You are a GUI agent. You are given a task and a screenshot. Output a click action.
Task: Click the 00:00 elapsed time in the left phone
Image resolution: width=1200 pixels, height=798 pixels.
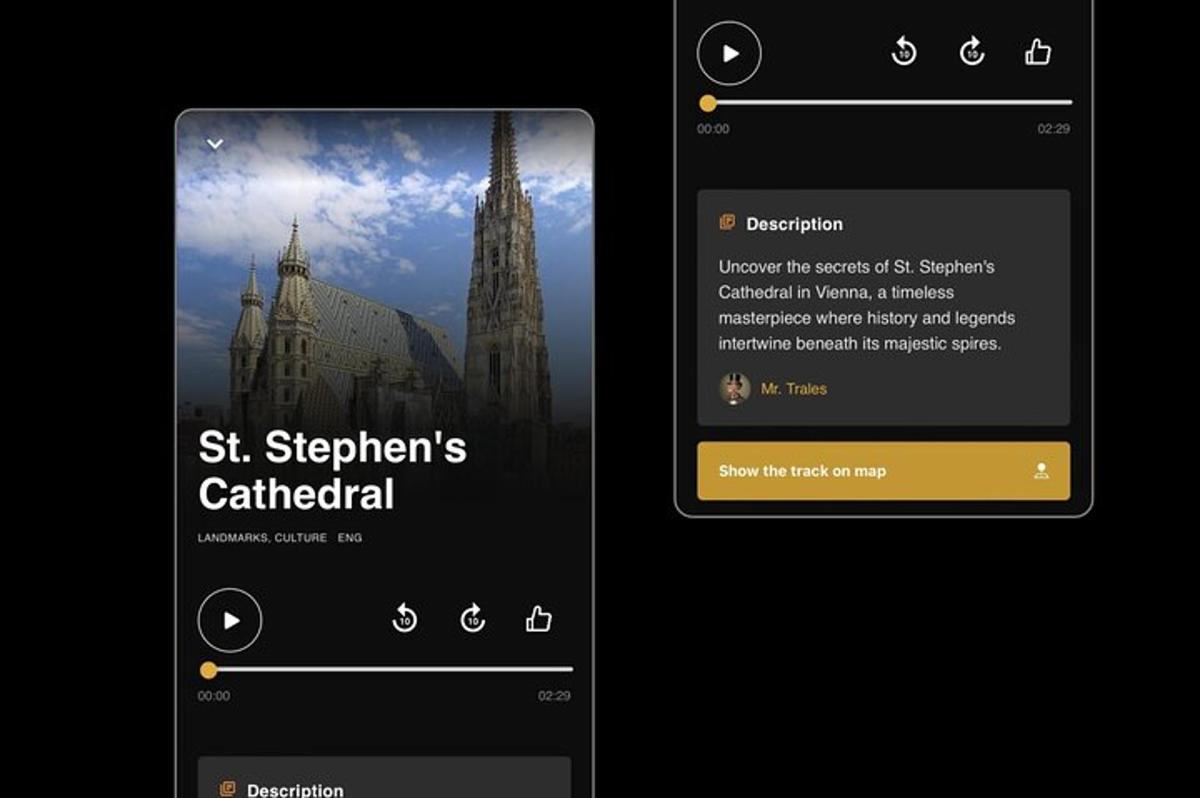214,696
